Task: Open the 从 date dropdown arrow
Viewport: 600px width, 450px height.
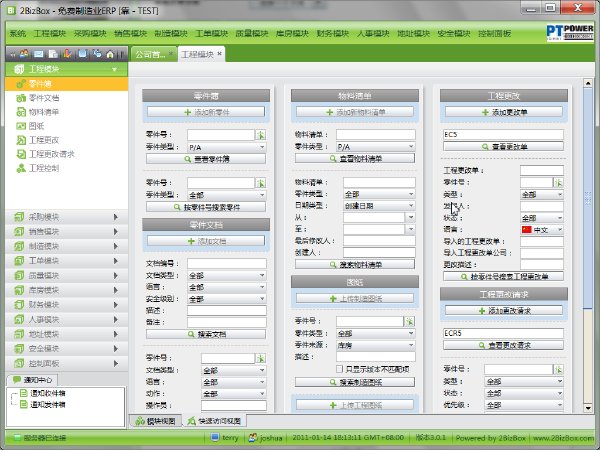Action: point(410,217)
